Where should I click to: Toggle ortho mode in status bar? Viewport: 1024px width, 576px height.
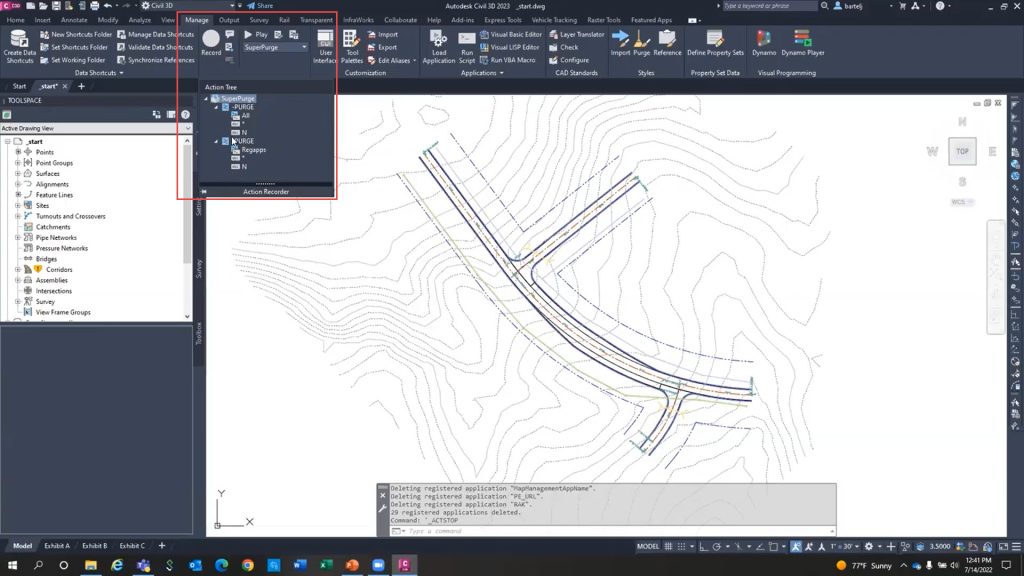703,547
